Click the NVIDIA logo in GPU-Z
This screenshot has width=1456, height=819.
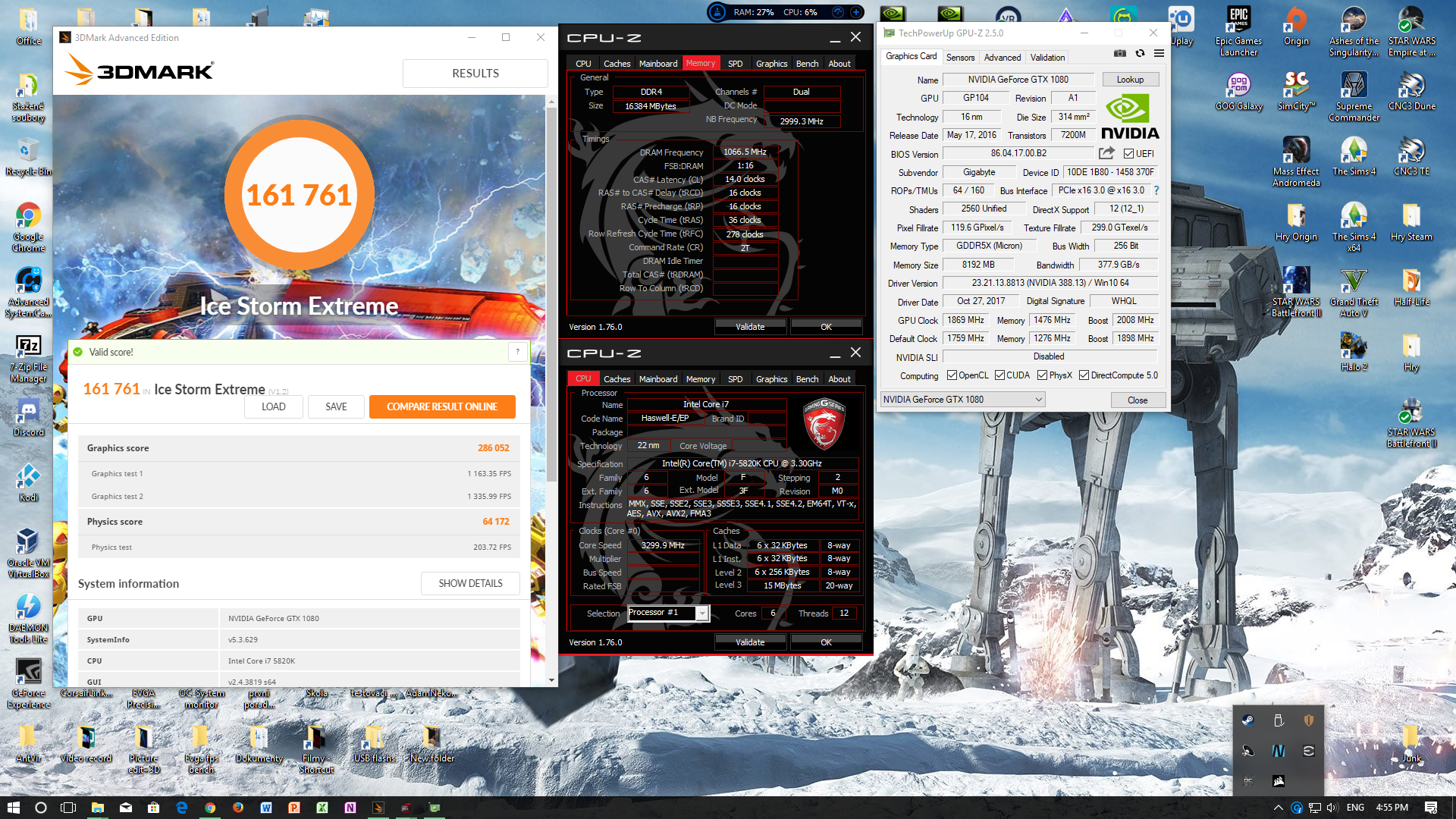coord(1130,118)
